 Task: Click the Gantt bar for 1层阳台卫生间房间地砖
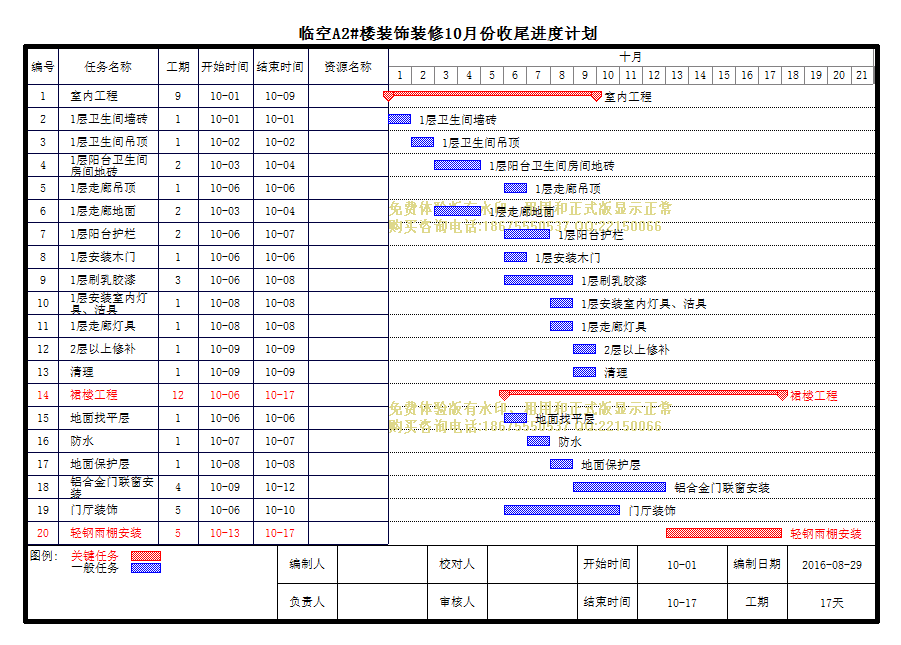[x=457, y=165]
